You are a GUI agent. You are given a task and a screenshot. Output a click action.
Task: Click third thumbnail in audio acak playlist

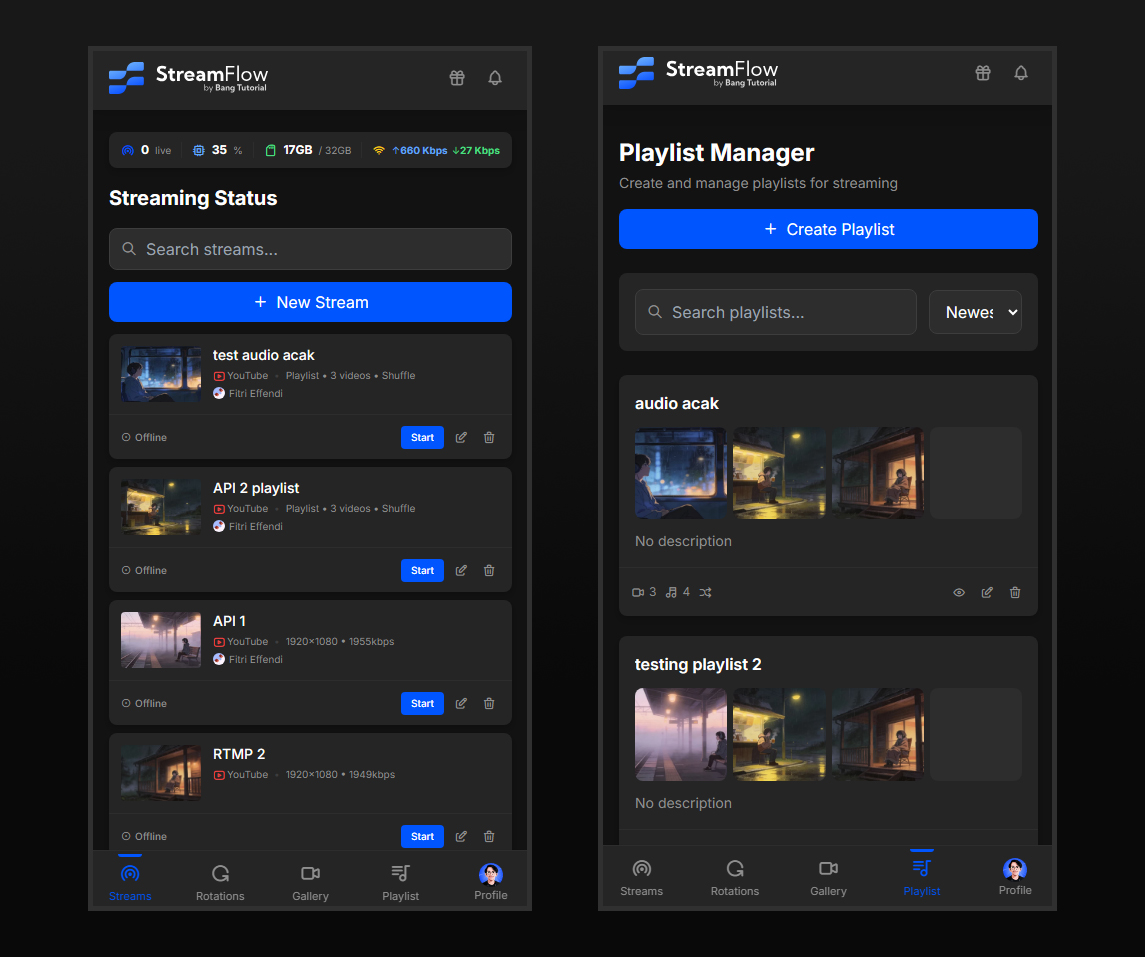[x=878, y=473]
